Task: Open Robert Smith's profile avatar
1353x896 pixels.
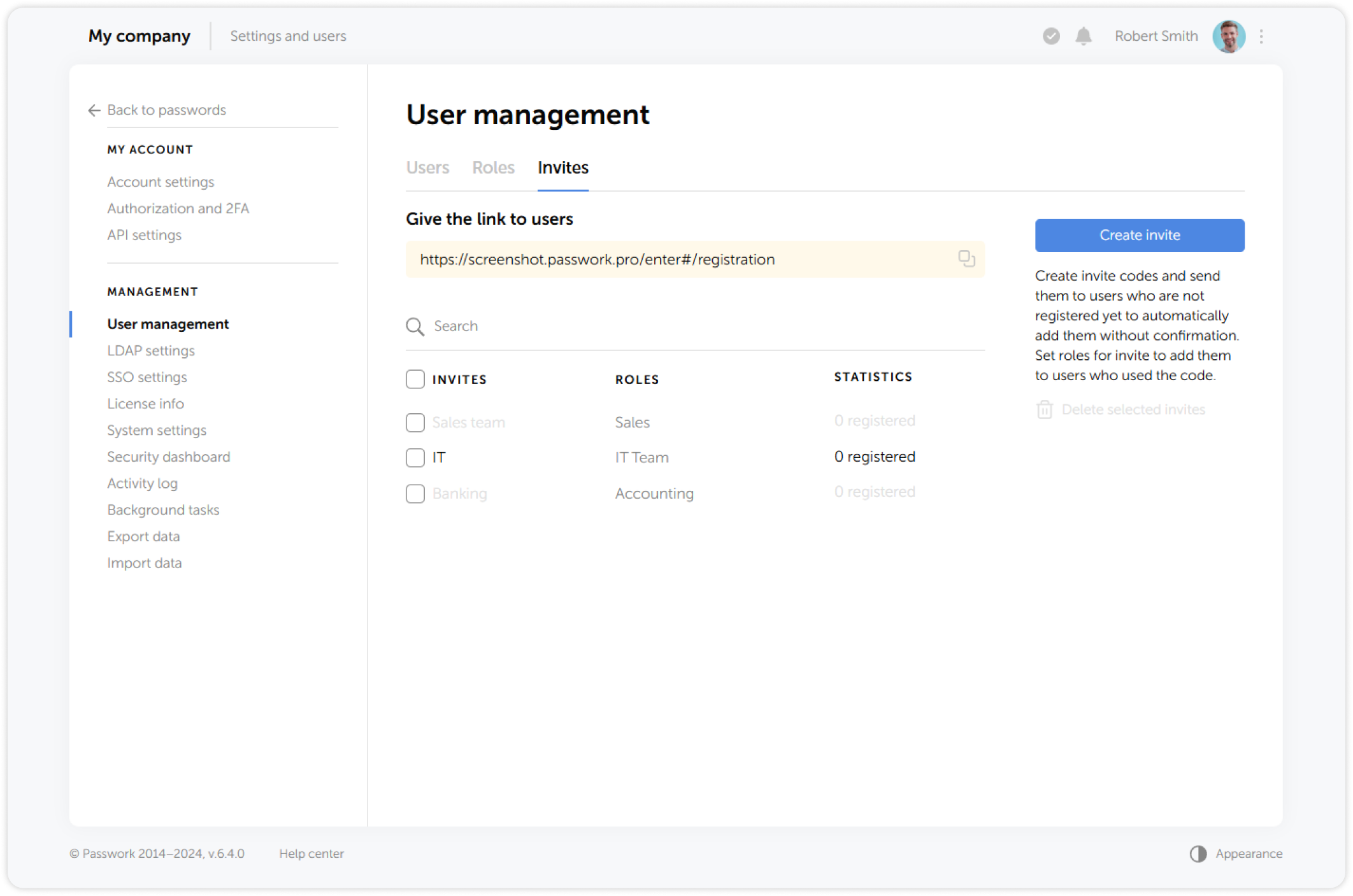Action: 1229,36
